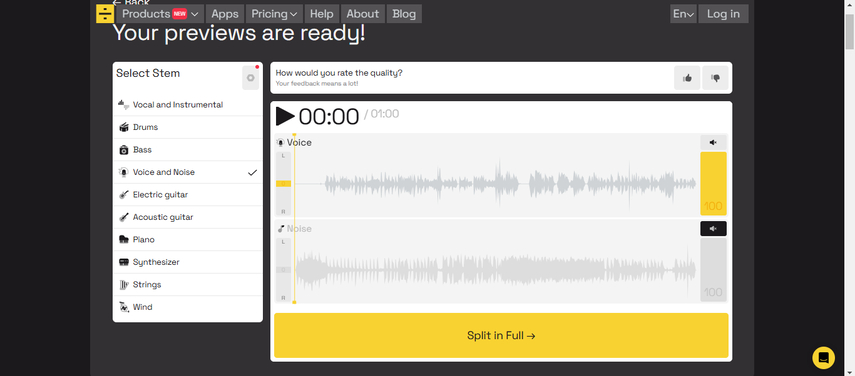The image size is (855, 376).
Task: Expand the Products dropdown menu
Action: pos(160,14)
